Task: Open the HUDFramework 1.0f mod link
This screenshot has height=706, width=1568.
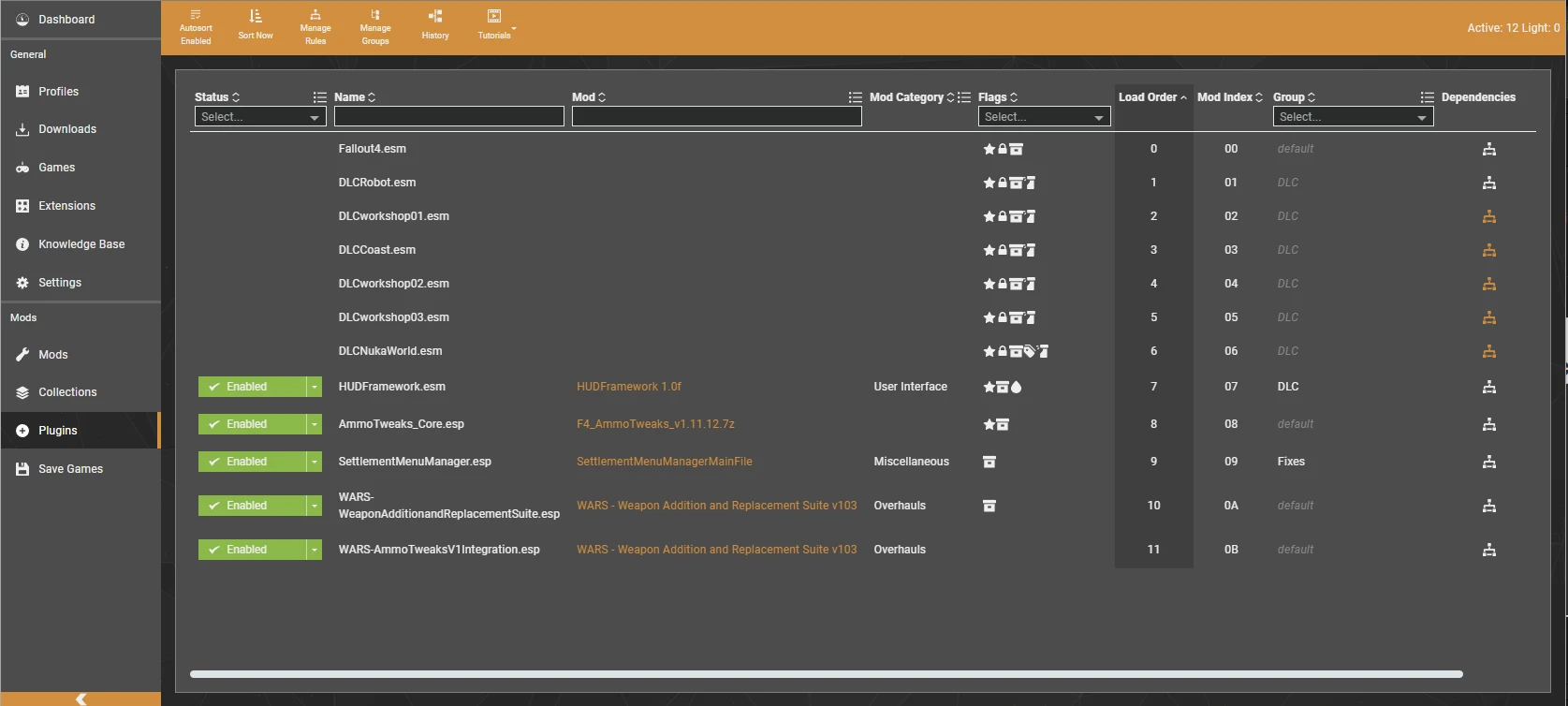Action: pyautogui.click(x=629, y=387)
